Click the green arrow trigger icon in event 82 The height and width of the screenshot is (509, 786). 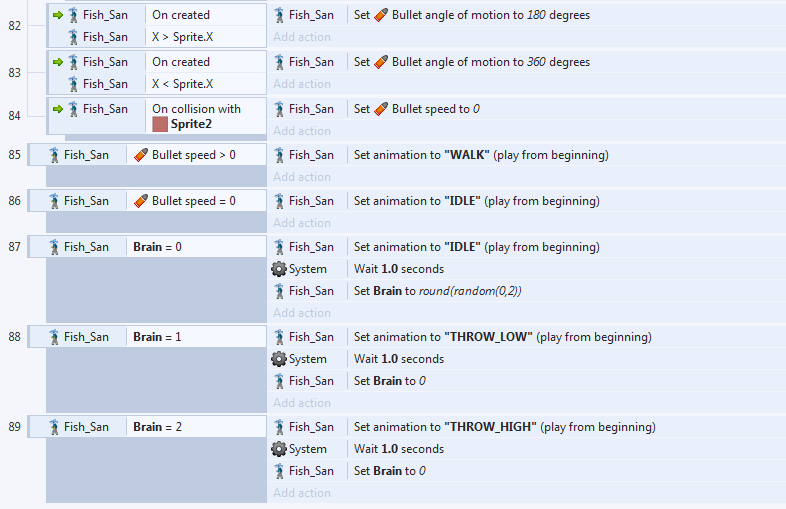point(57,15)
